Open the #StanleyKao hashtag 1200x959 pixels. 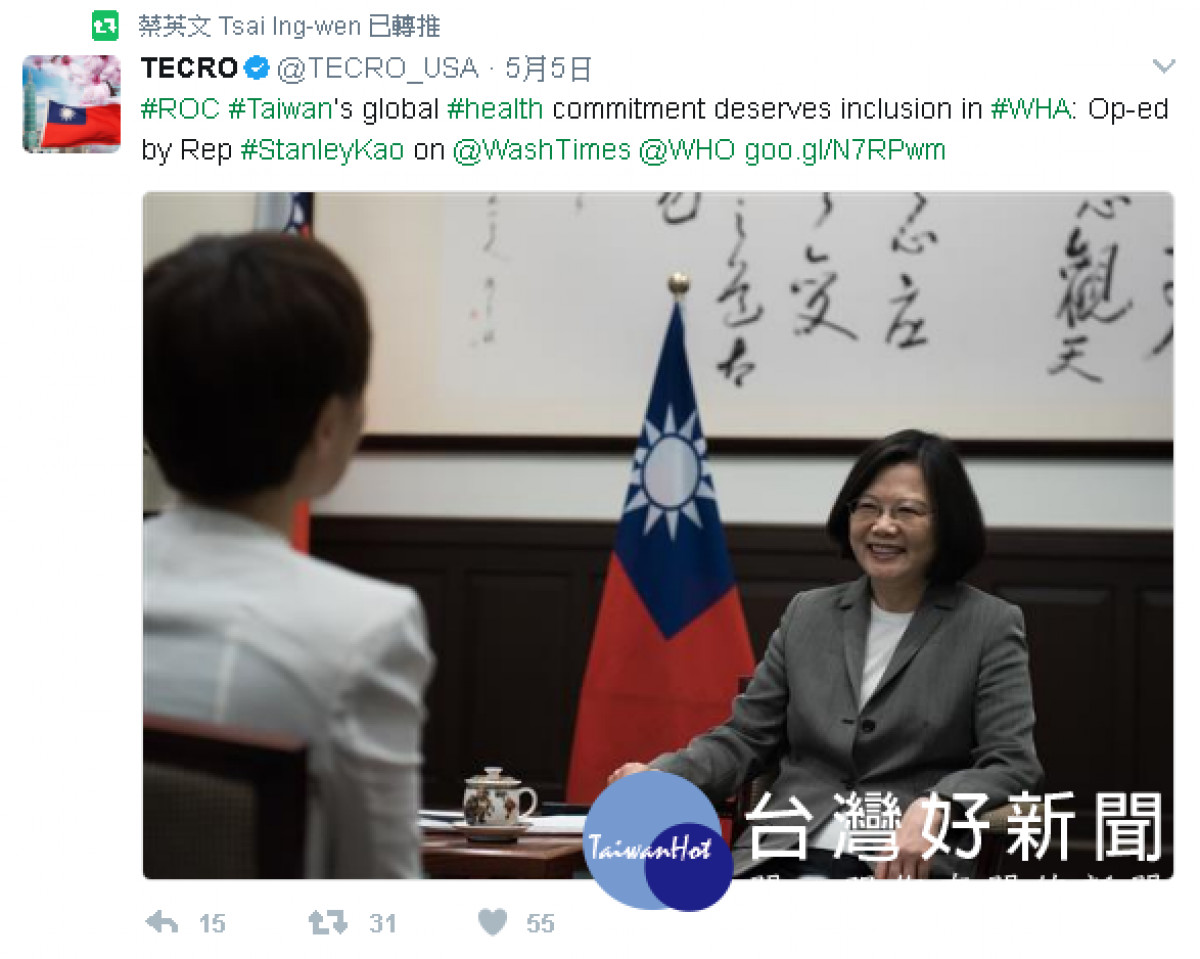click(x=322, y=150)
